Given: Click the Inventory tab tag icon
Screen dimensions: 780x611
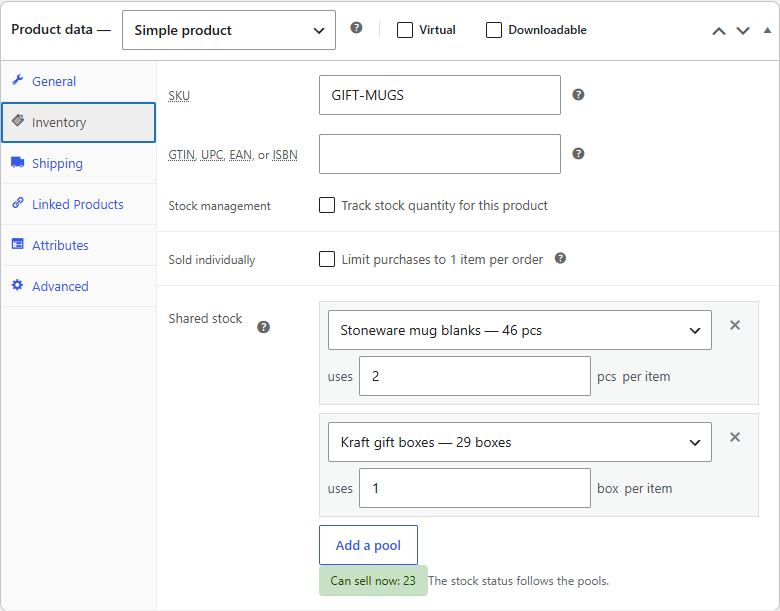Looking at the screenshot, I should point(18,120).
